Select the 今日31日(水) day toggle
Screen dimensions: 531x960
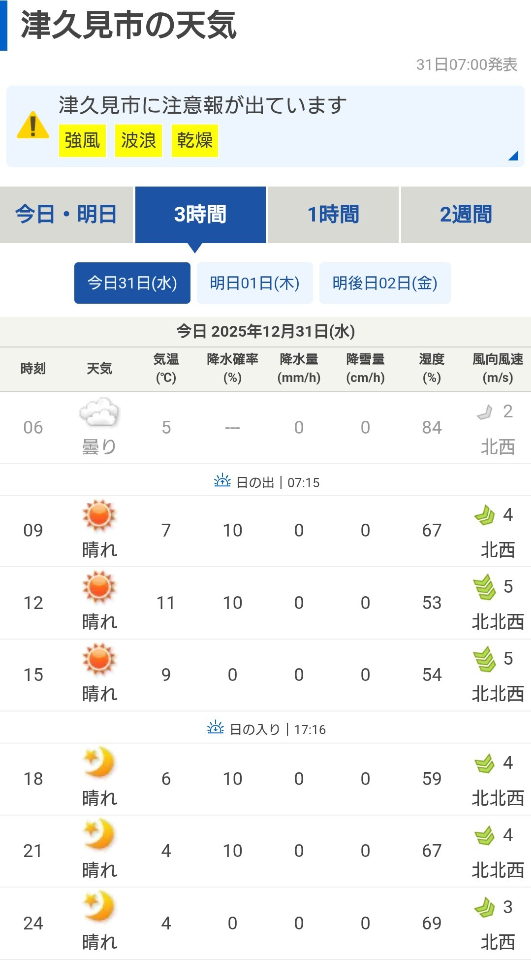tap(132, 283)
